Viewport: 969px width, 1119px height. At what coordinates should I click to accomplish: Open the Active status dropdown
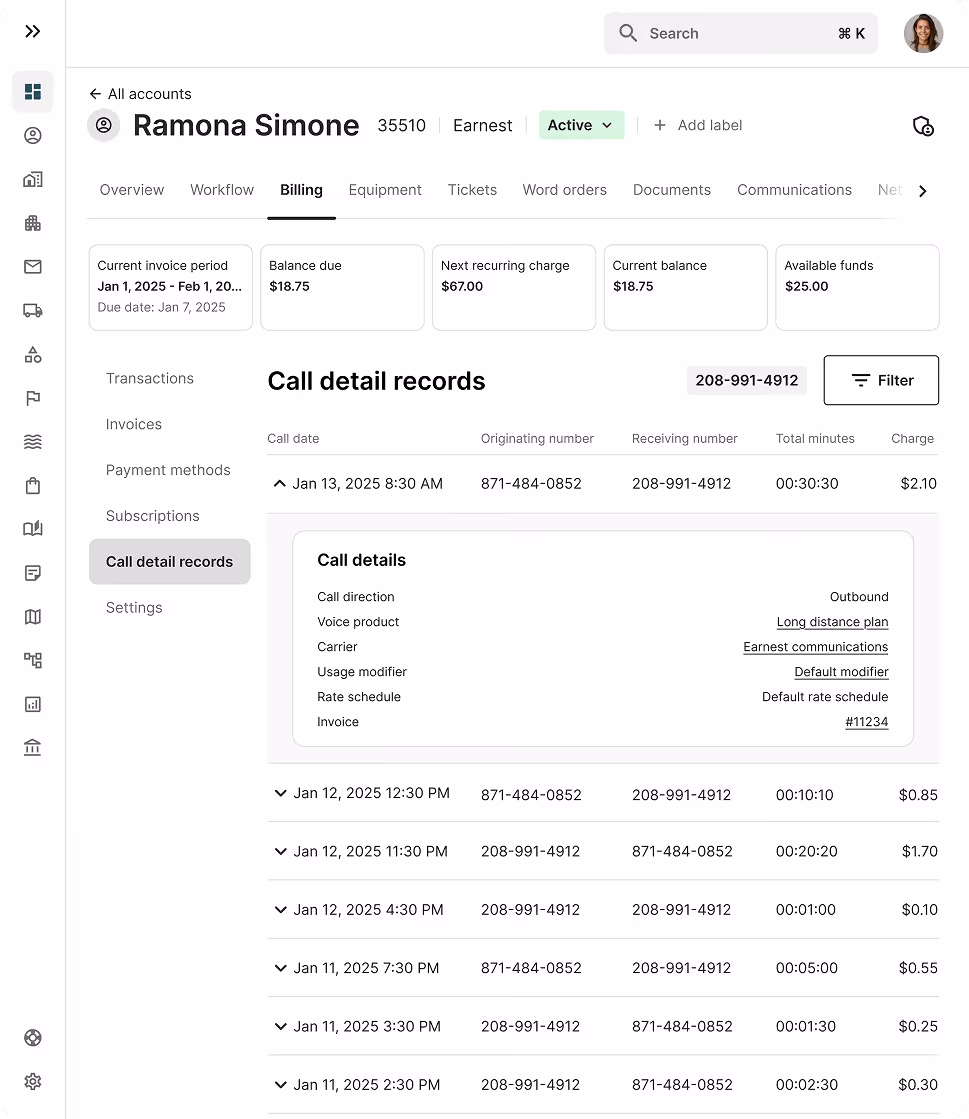point(581,125)
